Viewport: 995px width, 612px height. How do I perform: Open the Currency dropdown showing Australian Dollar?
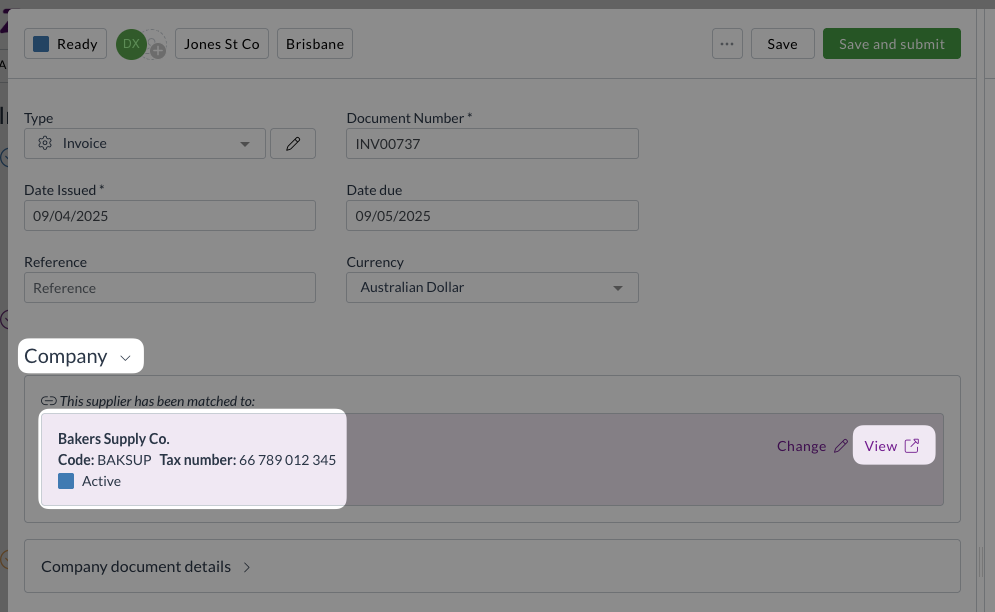coord(492,288)
